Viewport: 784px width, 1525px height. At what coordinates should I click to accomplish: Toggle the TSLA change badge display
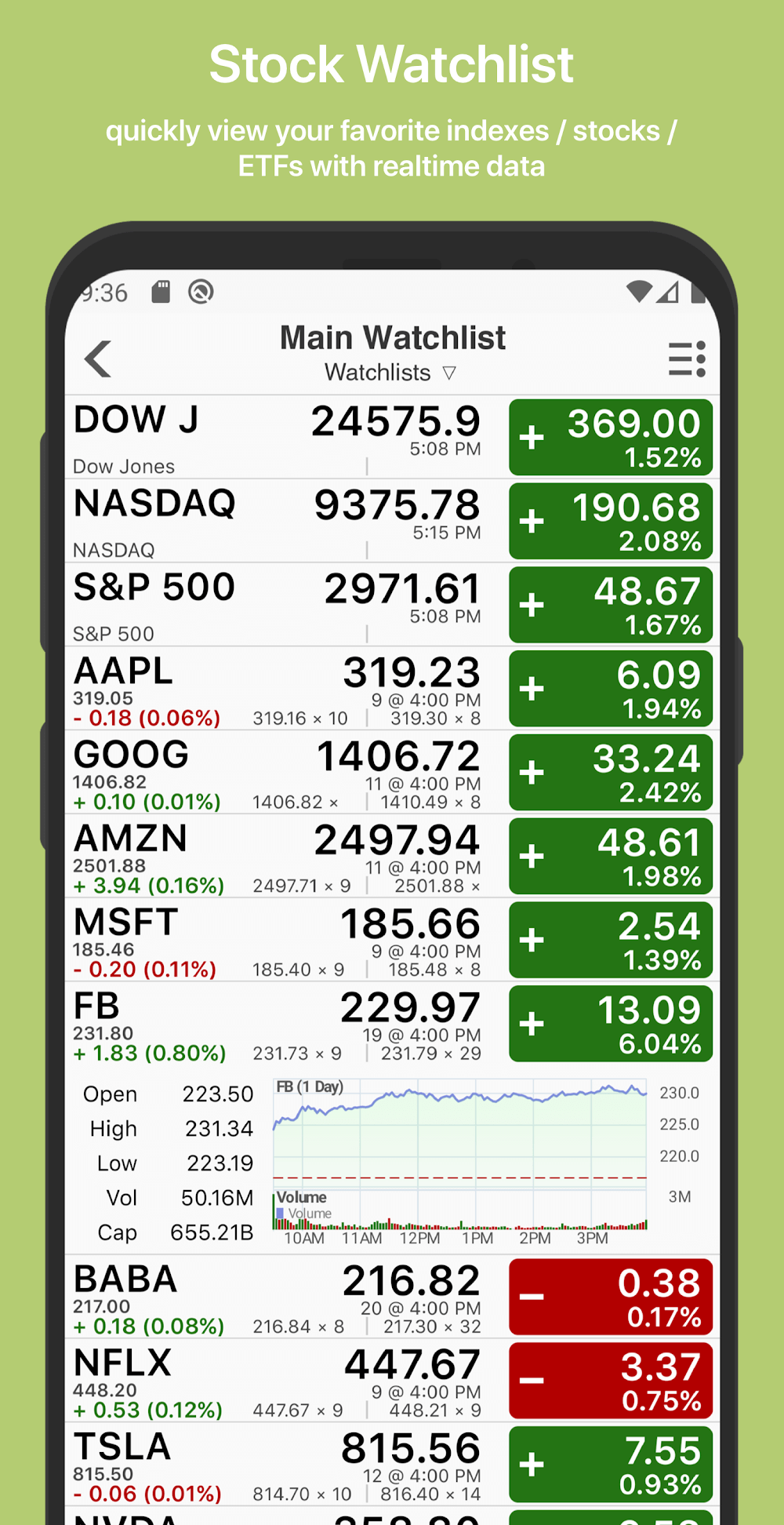pyautogui.click(x=611, y=1464)
